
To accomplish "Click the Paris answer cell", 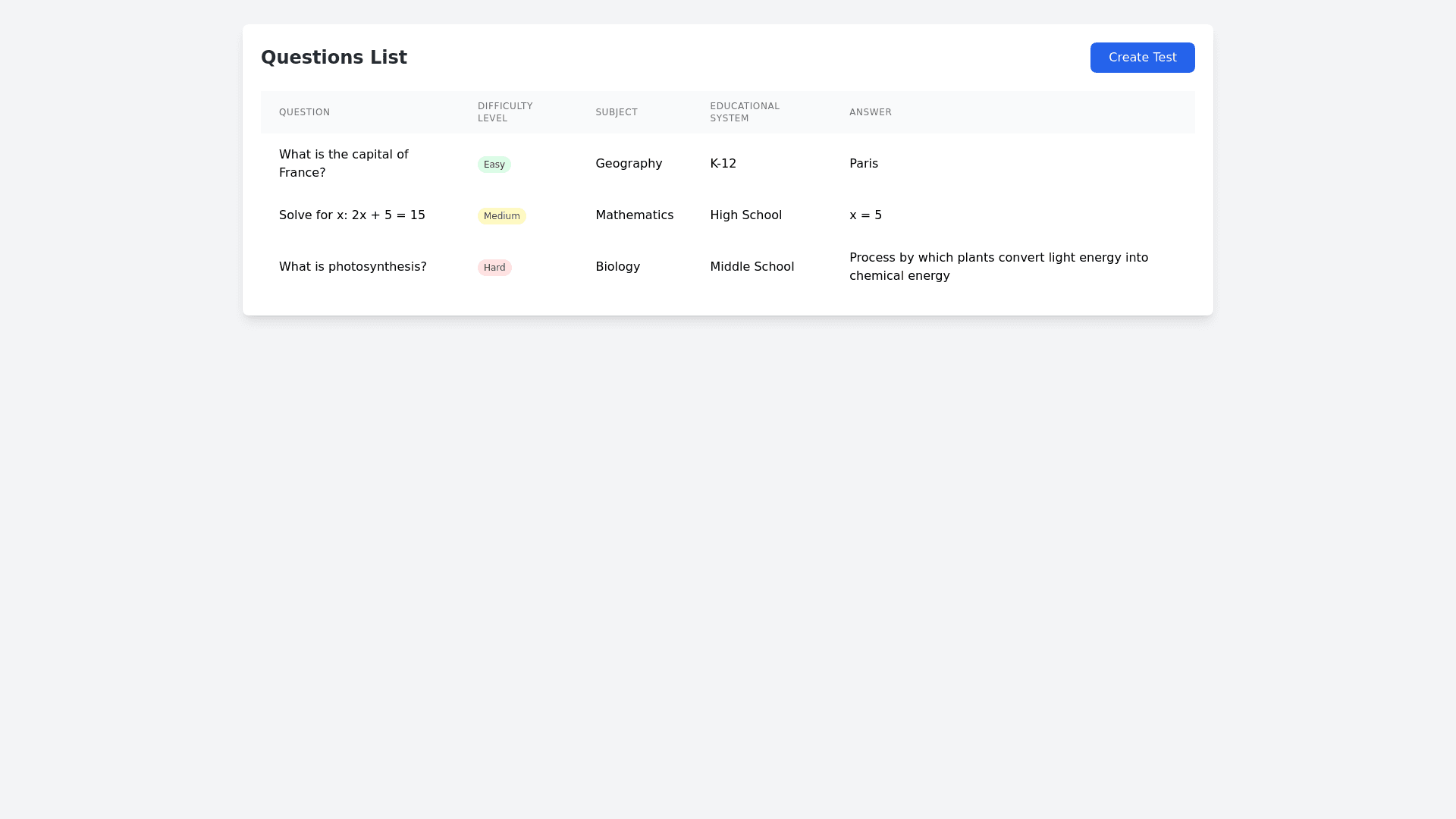I will click(x=863, y=164).
